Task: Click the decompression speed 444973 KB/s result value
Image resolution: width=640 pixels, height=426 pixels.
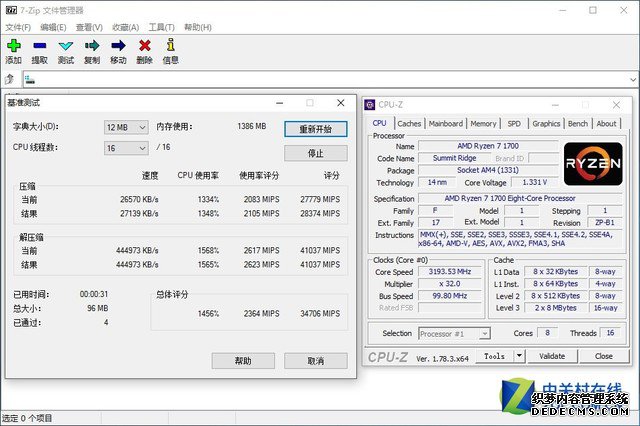Action: click(x=137, y=264)
